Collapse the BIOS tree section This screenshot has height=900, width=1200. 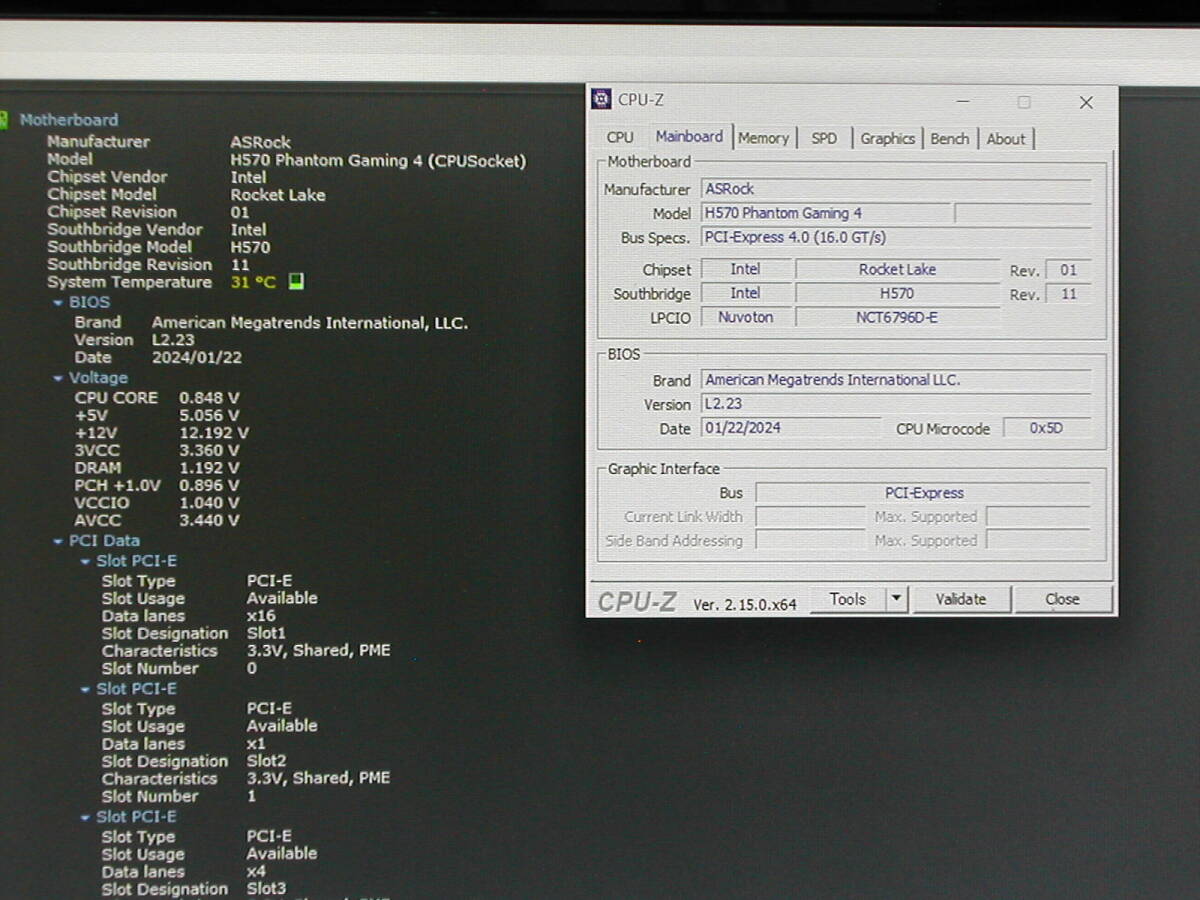point(58,303)
